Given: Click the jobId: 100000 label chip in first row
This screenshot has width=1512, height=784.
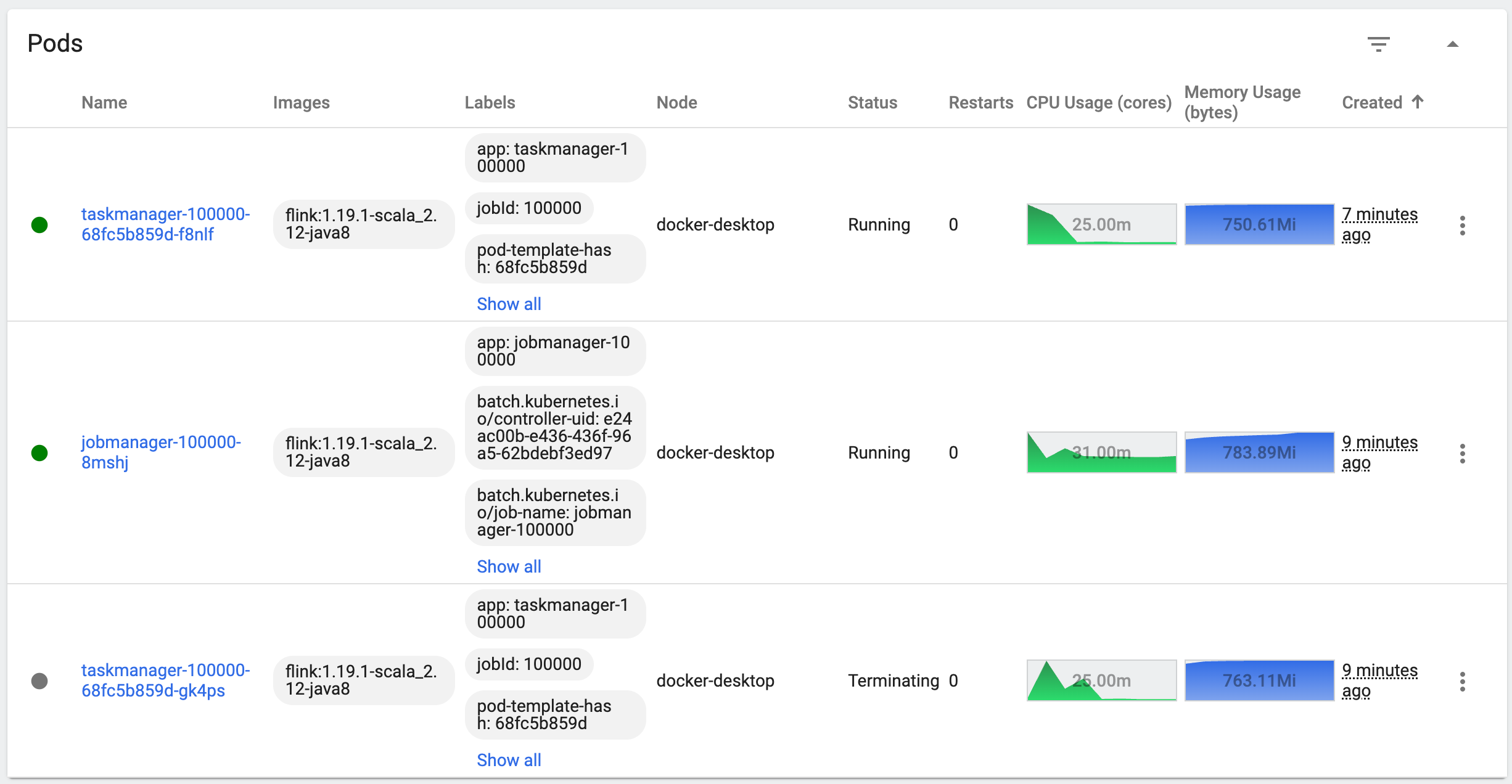Looking at the screenshot, I should click(x=528, y=208).
